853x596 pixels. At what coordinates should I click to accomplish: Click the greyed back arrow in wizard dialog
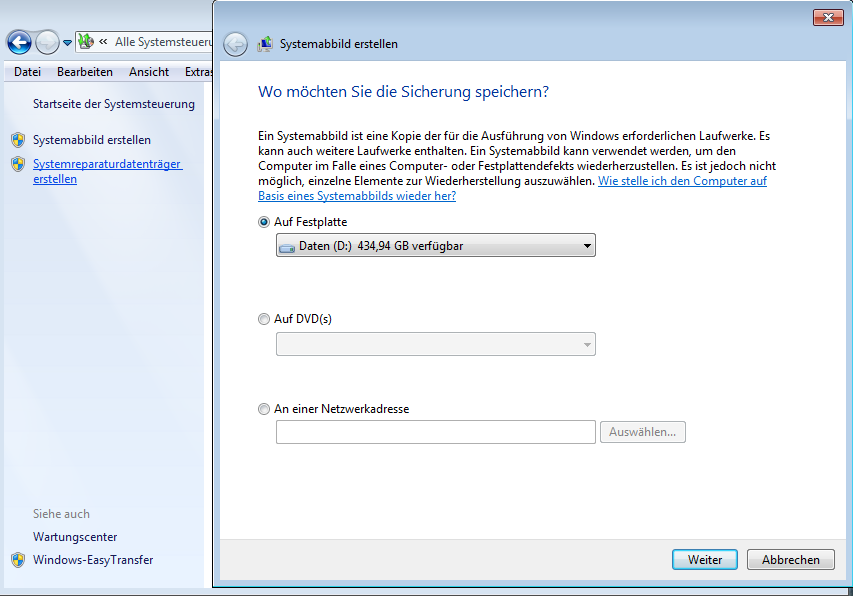236,44
